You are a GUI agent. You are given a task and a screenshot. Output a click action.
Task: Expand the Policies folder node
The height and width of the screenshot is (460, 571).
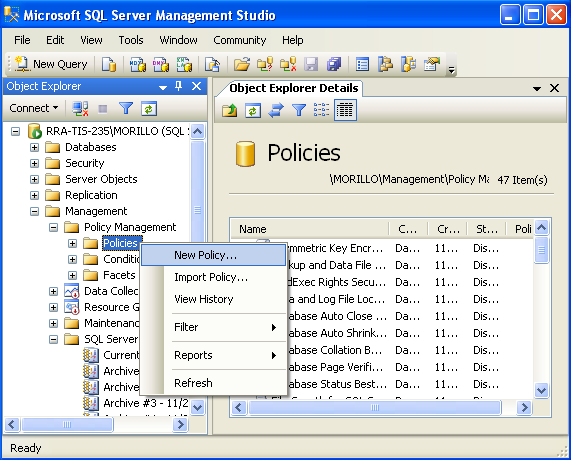click(72, 243)
